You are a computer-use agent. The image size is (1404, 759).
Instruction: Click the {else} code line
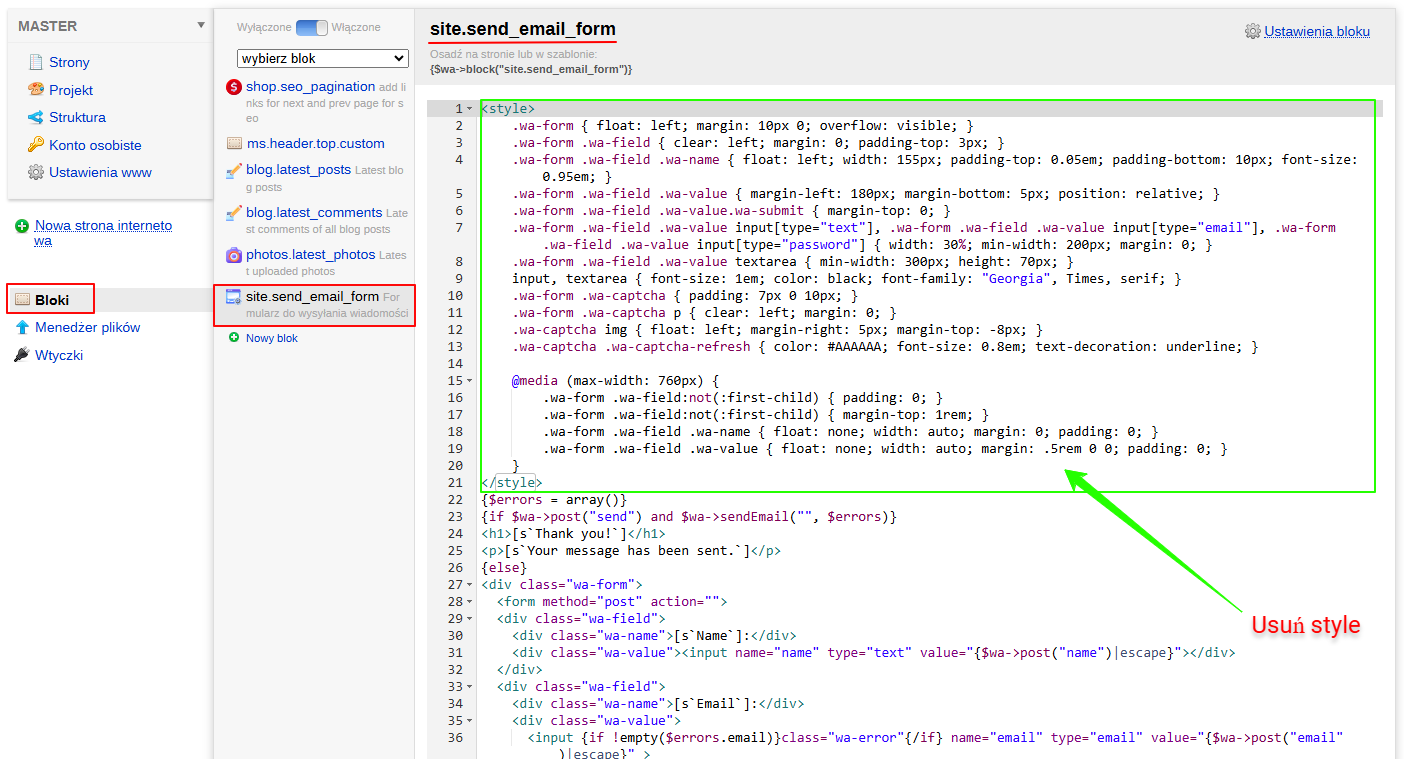pyautogui.click(x=504, y=568)
